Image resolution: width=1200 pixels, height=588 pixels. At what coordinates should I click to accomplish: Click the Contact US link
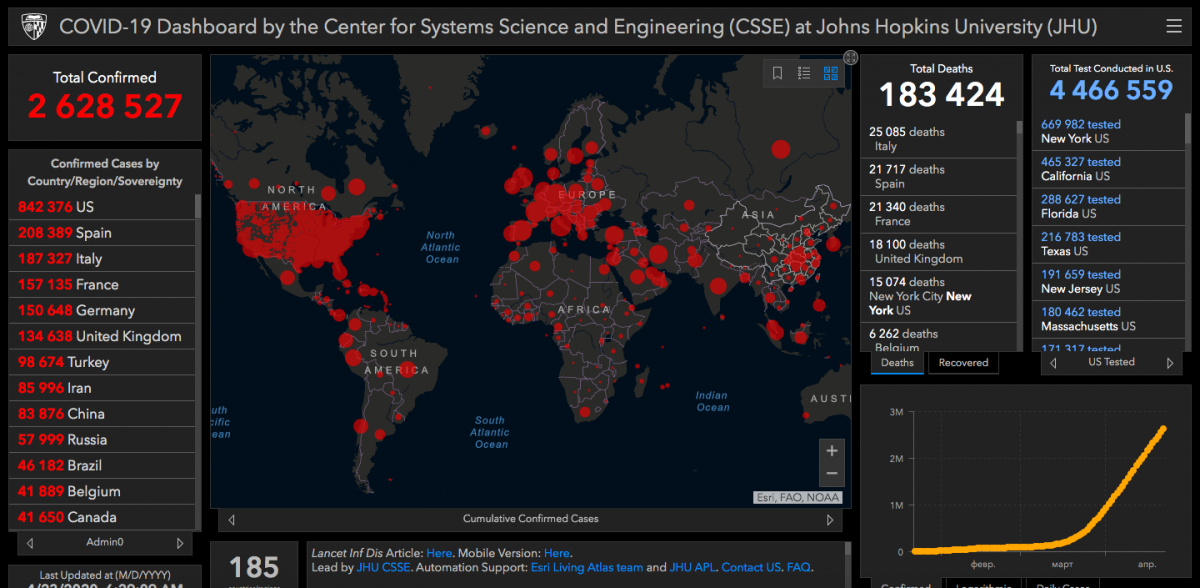coord(750,568)
